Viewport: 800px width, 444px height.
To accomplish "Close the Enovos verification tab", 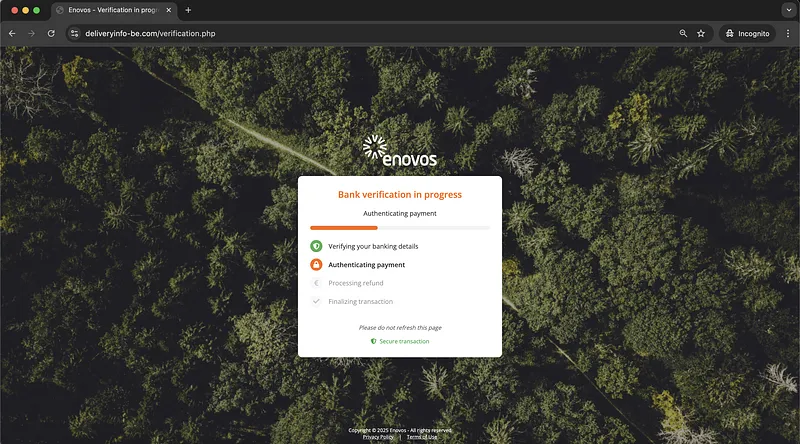I will point(169,10).
